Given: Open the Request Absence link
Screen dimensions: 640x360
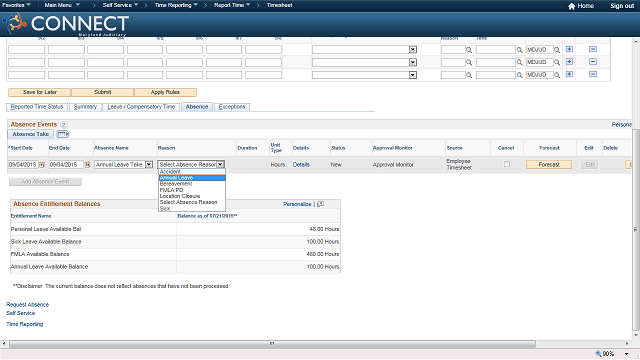Looking at the screenshot, I should [x=27, y=304].
